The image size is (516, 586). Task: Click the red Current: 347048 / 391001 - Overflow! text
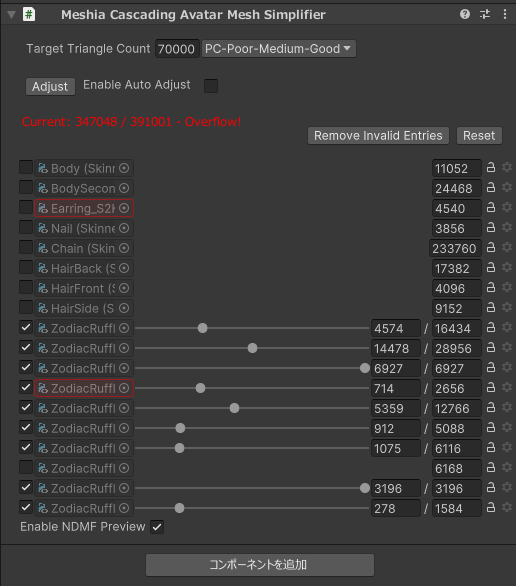tap(132, 122)
